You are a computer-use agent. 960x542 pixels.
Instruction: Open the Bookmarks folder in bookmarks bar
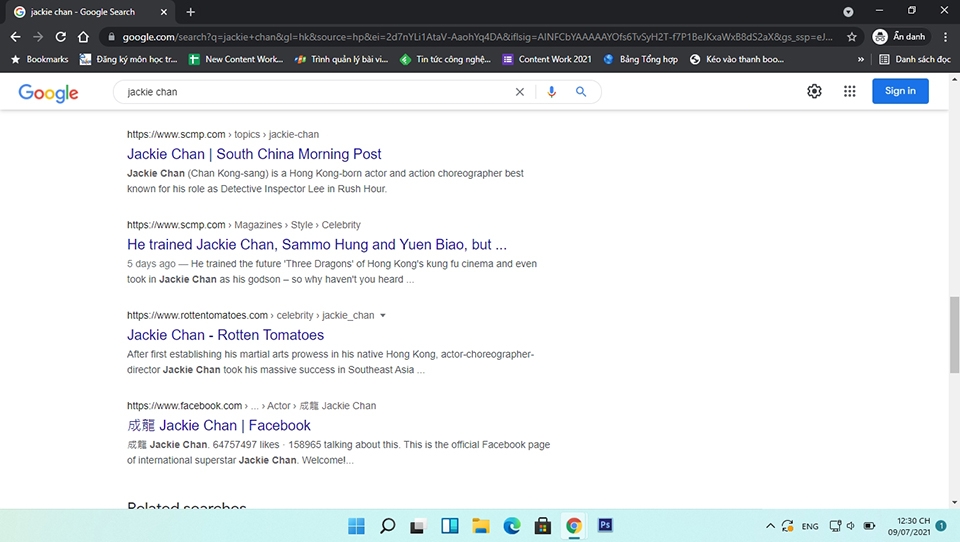pyautogui.click(x=40, y=59)
